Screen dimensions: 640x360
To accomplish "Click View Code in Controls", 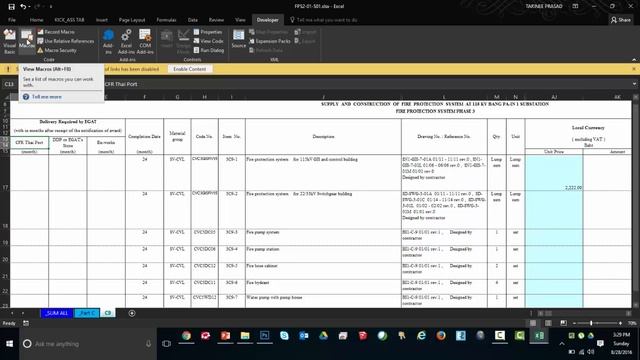I will pyautogui.click(x=208, y=41).
